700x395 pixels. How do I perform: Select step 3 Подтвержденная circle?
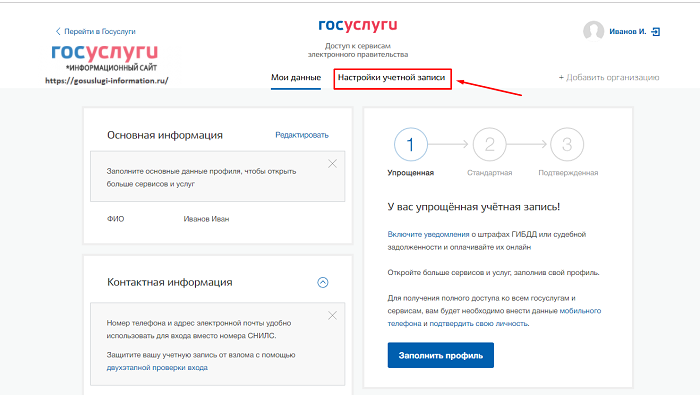click(567, 145)
